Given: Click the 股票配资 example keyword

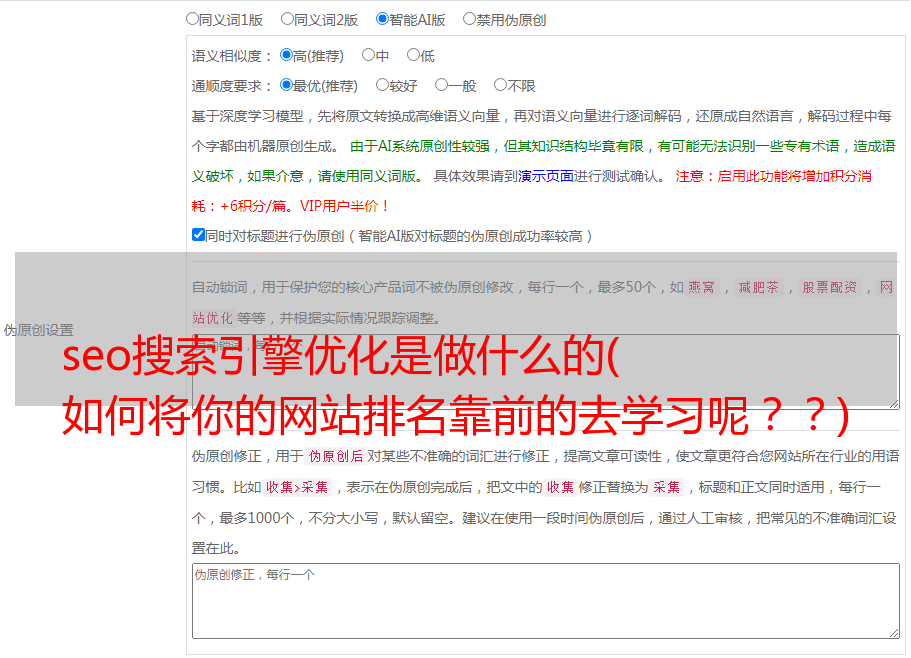Looking at the screenshot, I should tap(829, 287).
